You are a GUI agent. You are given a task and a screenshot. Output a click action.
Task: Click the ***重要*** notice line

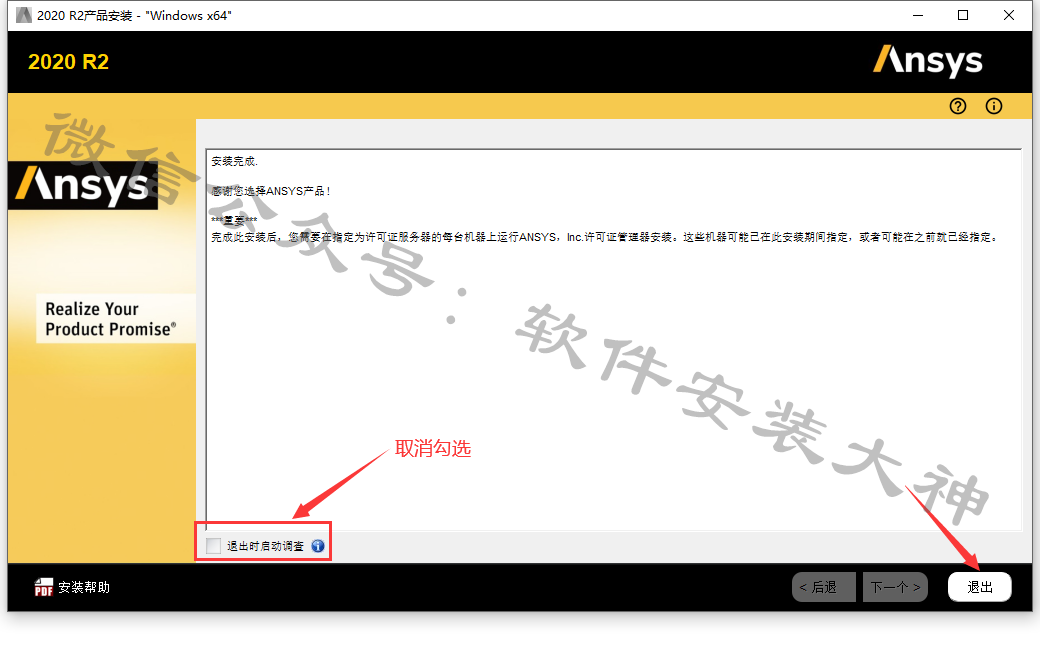[234, 221]
